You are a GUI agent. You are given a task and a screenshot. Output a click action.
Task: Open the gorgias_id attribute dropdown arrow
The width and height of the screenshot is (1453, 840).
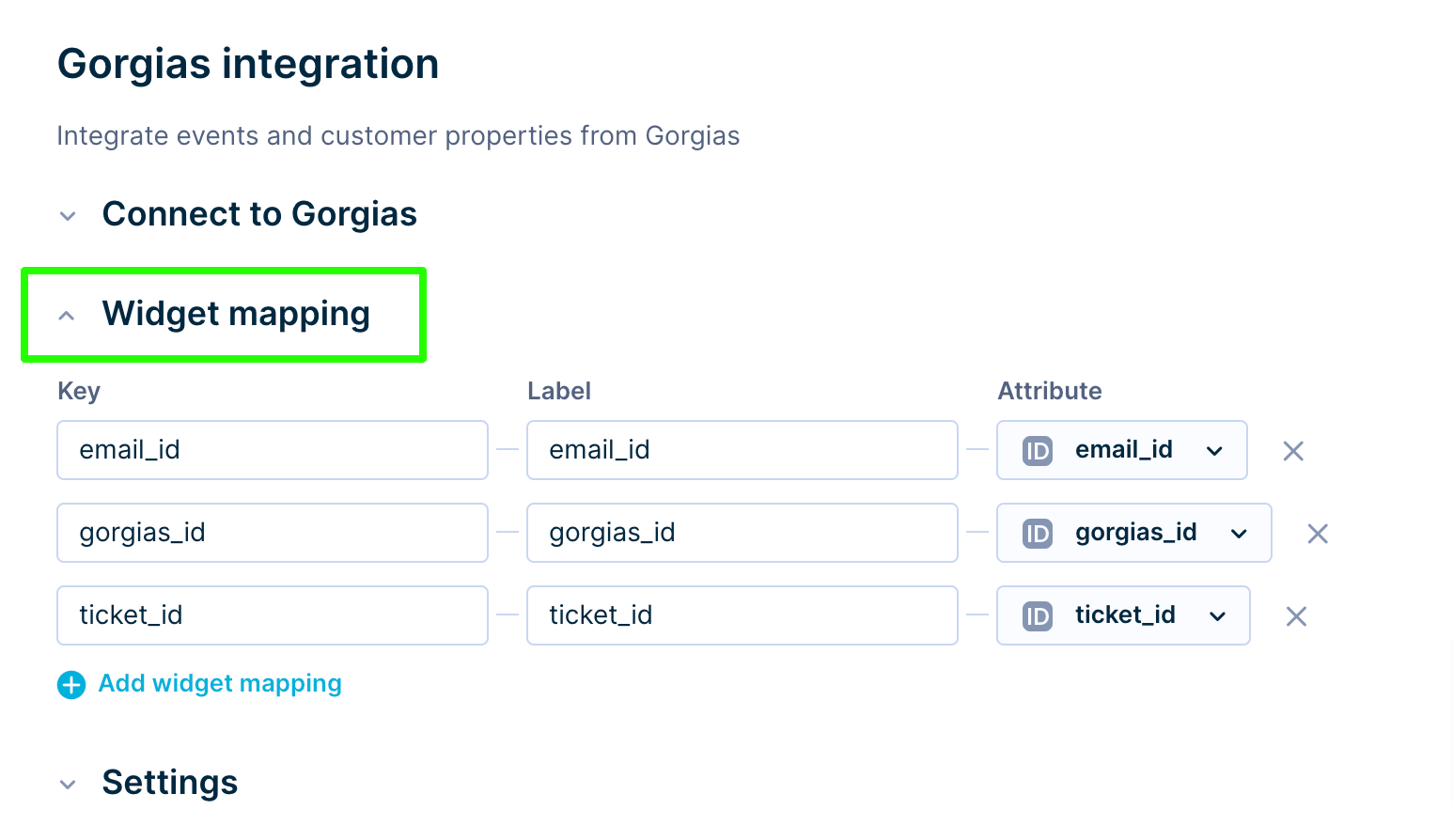coord(1239,534)
